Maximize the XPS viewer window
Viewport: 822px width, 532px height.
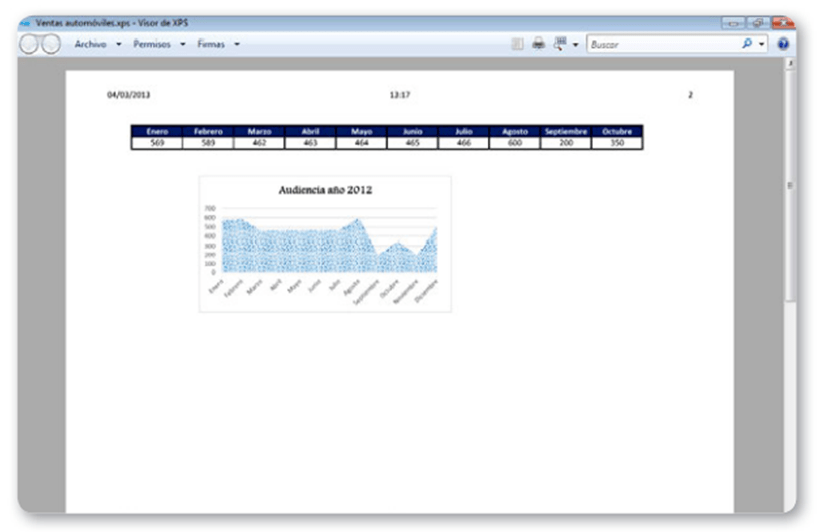[x=758, y=21]
